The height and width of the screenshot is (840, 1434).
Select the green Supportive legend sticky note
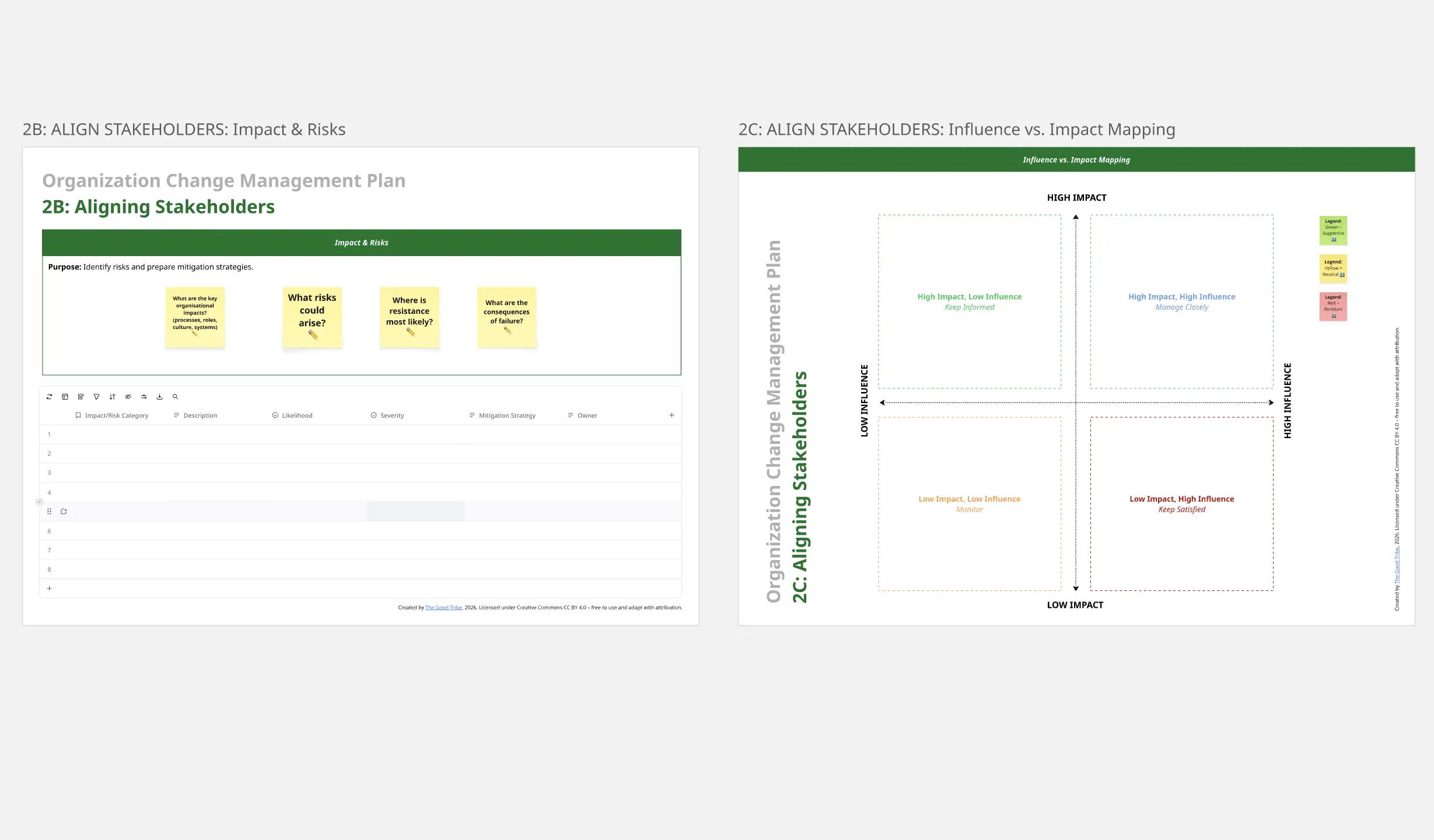[1333, 230]
